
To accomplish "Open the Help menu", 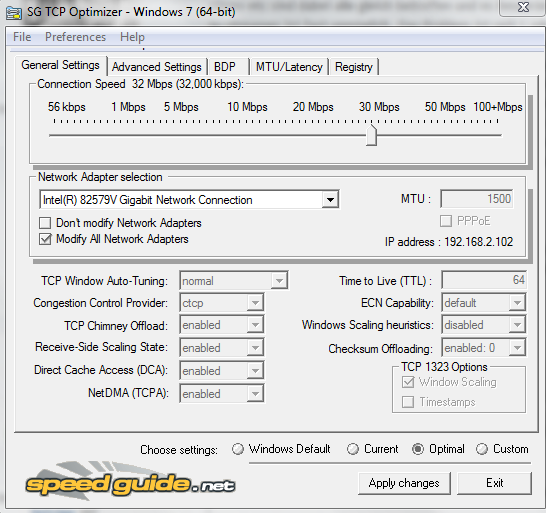I will pyautogui.click(x=132, y=37).
